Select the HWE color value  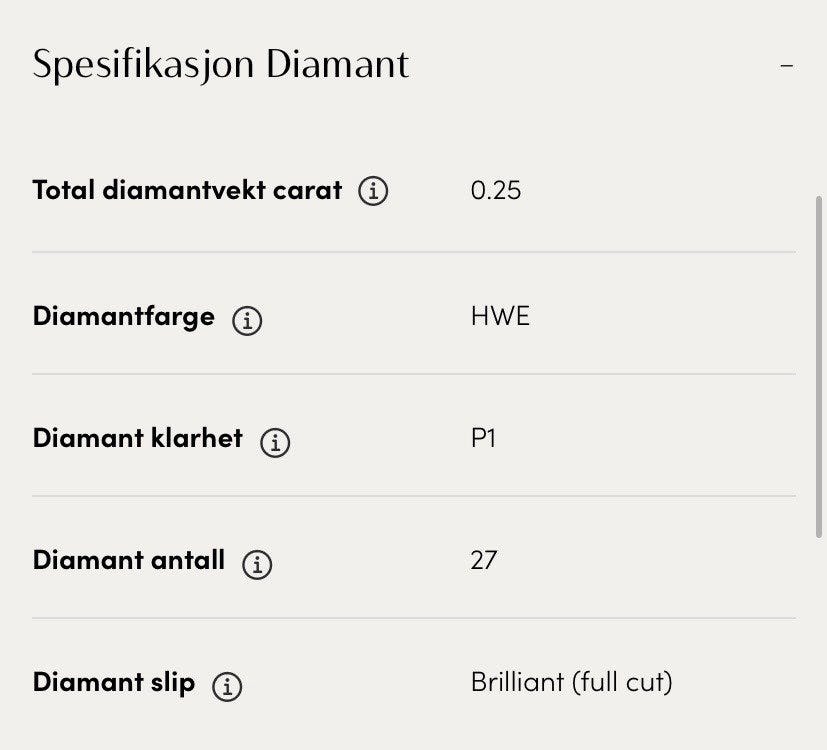[500, 318]
